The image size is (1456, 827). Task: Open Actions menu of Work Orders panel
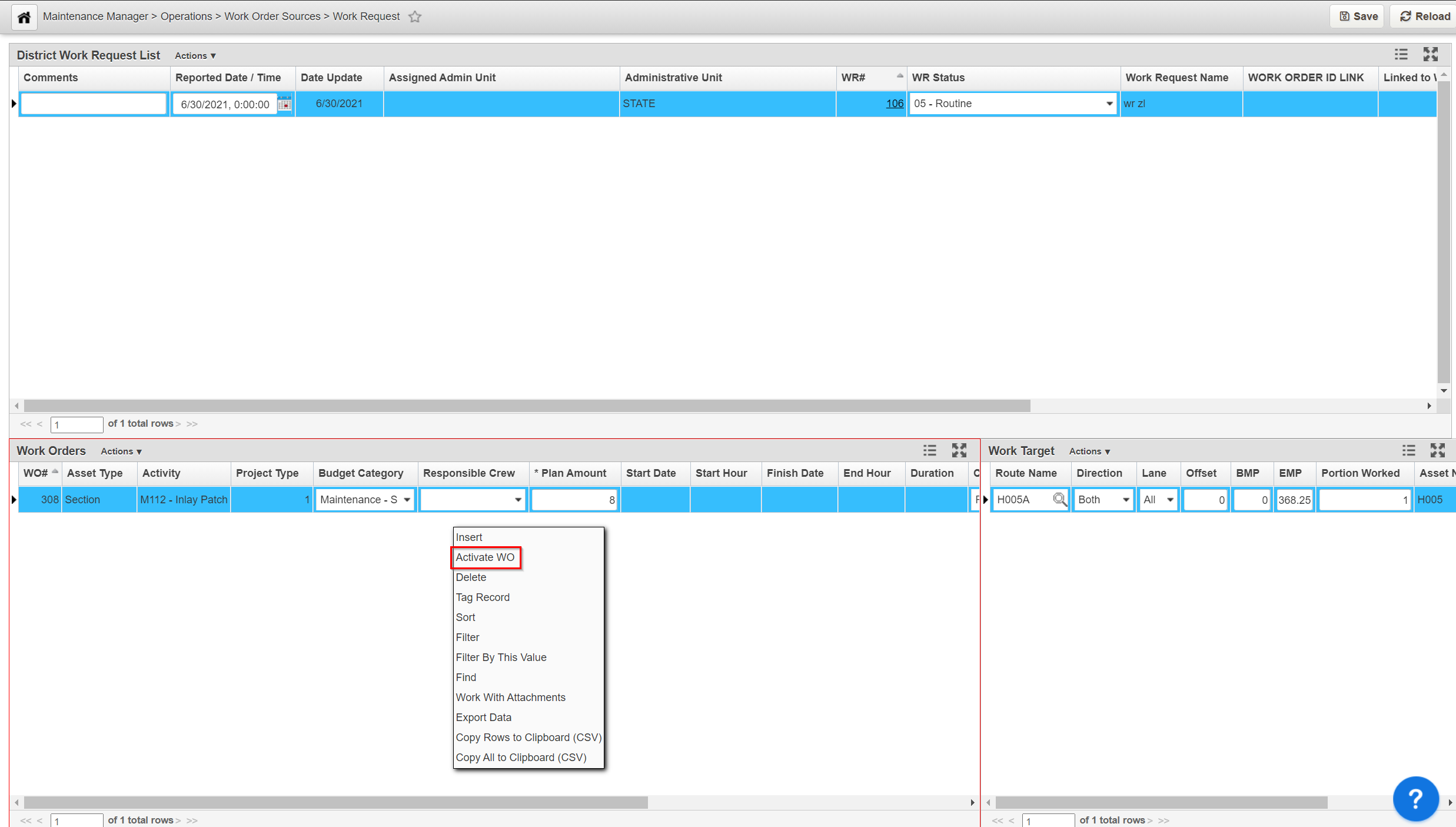pos(121,451)
